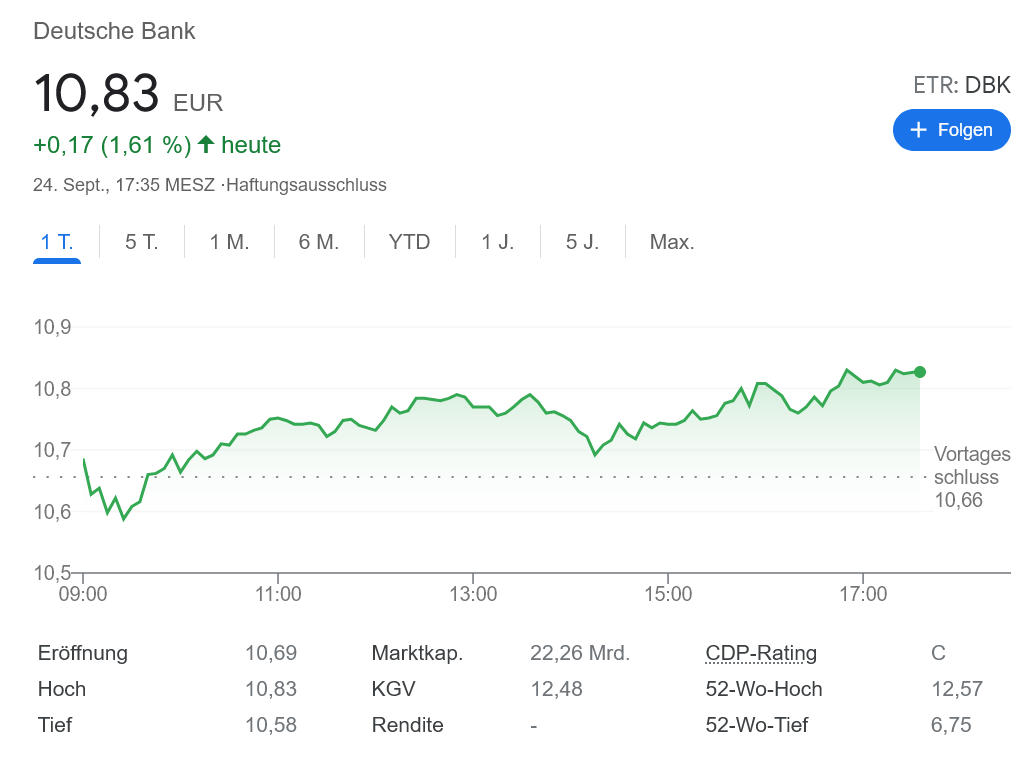The height and width of the screenshot is (757, 1024).
Task: Click the green upward arrow next to heute
Action: (204, 145)
